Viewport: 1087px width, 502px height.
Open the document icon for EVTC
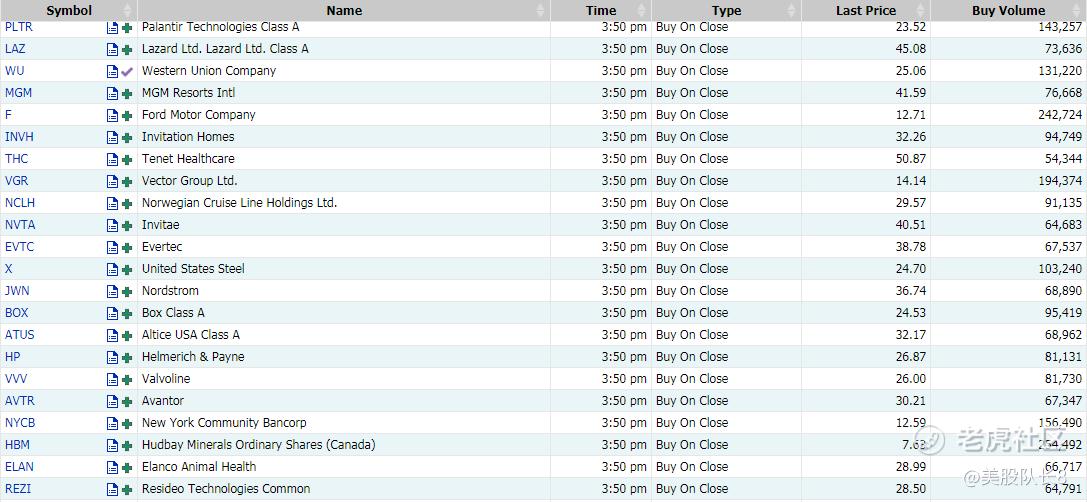112,248
